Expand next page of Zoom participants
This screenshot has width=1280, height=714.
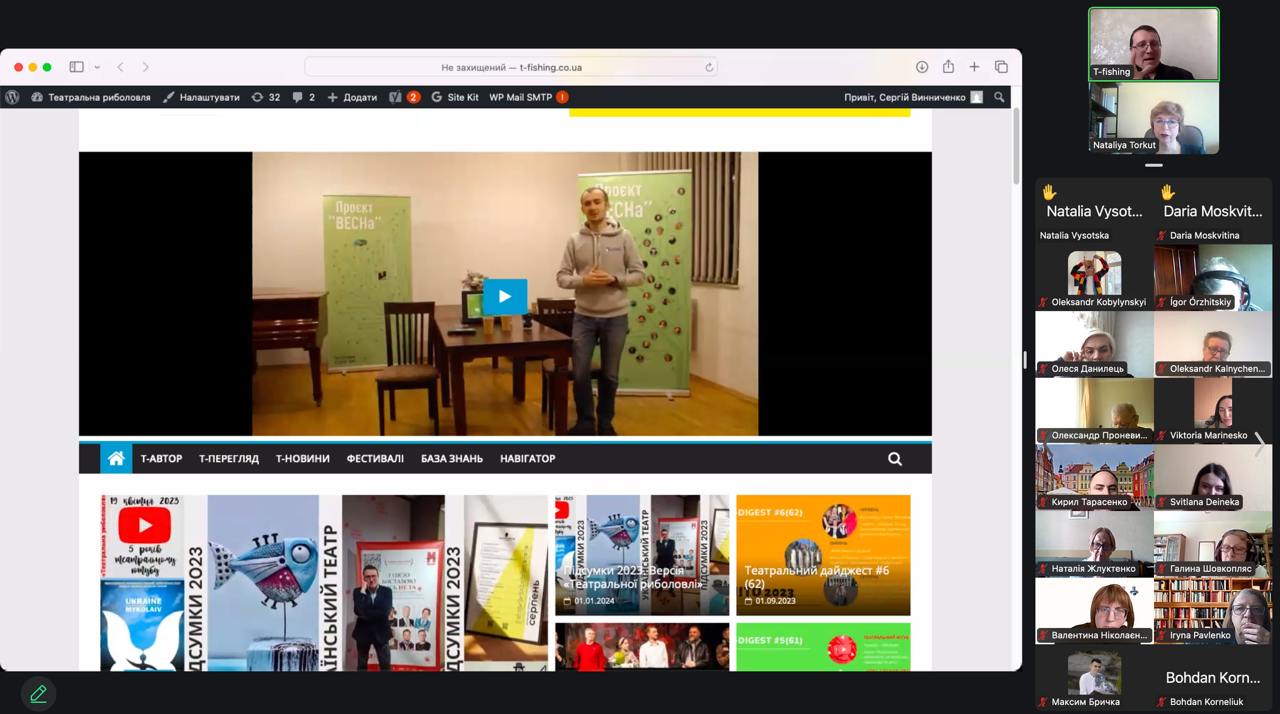click(x=1260, y=444)
